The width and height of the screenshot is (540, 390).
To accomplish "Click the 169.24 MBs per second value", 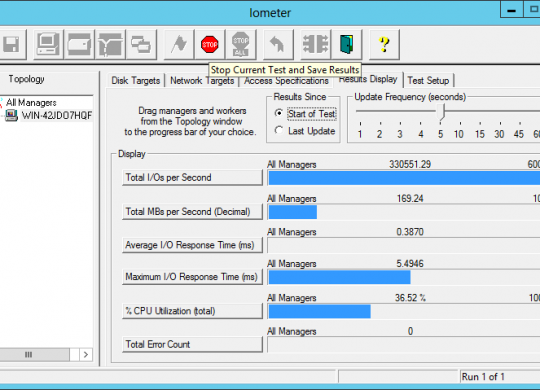I will coord(410,198).
